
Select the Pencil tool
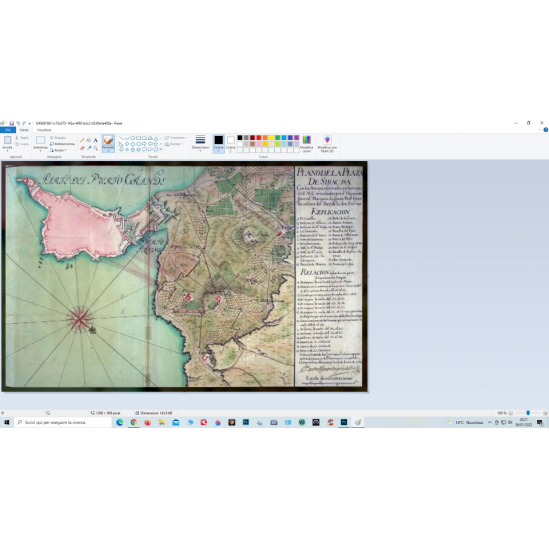pyautogui.click(x=82, y=140)
